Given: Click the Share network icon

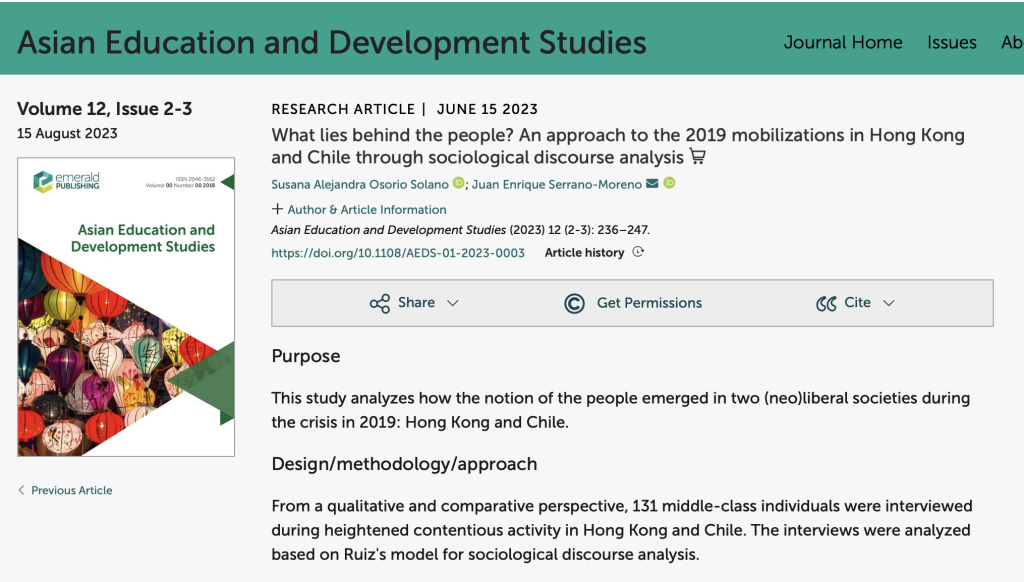Looking at the screenshot, I should [x=380, y=303].
